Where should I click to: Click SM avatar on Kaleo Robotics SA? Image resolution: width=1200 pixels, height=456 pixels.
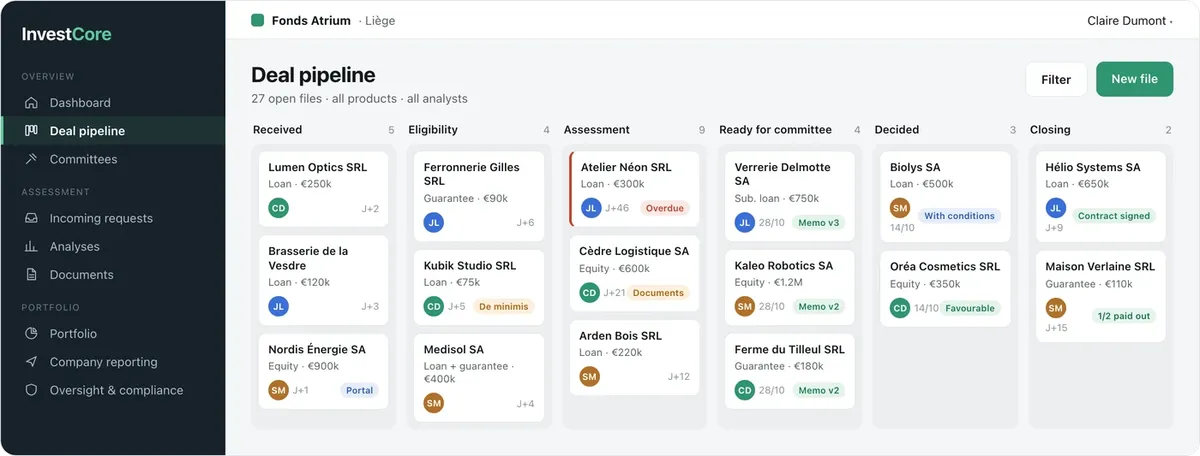[745, 306]
